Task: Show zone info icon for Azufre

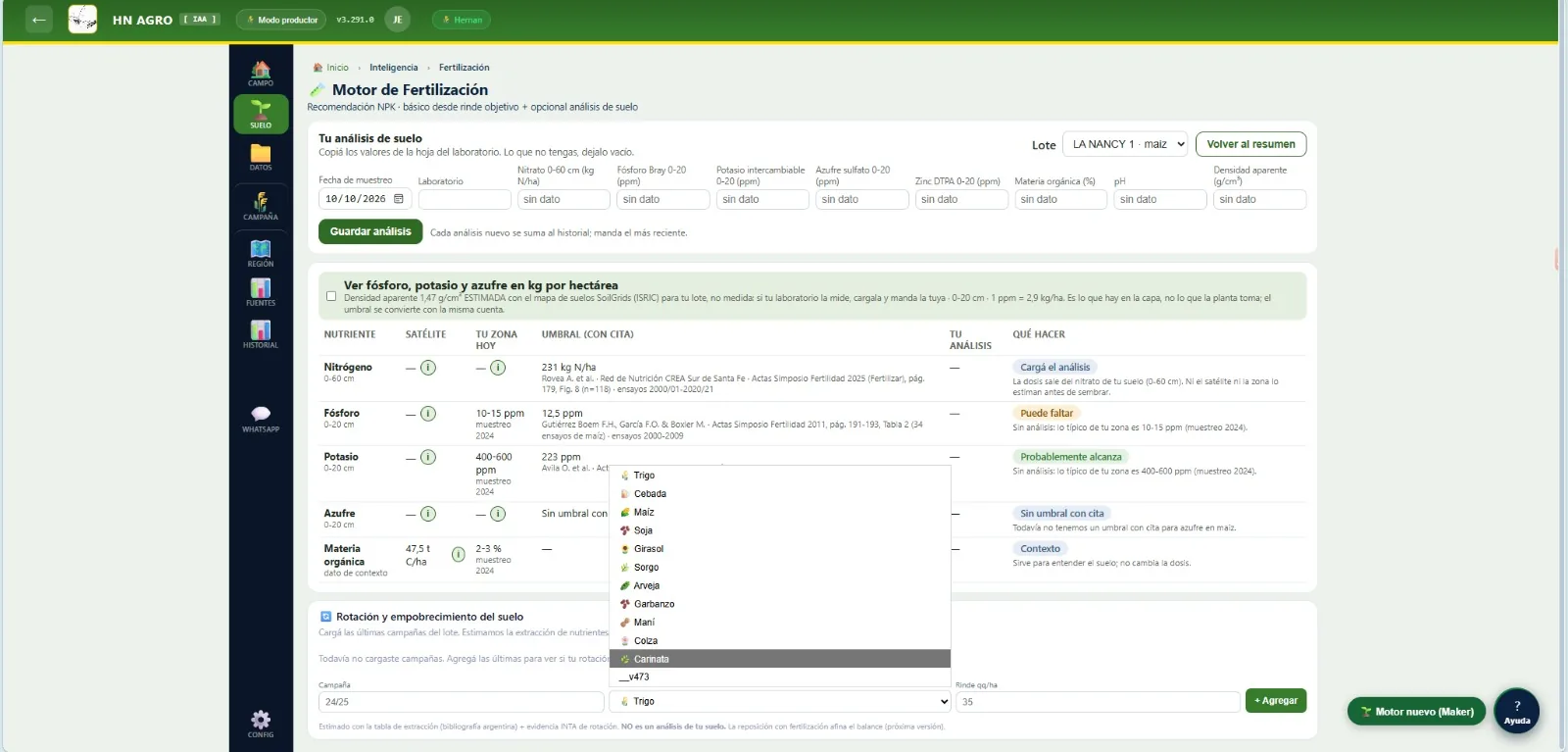Action: [x=498, y=514]
